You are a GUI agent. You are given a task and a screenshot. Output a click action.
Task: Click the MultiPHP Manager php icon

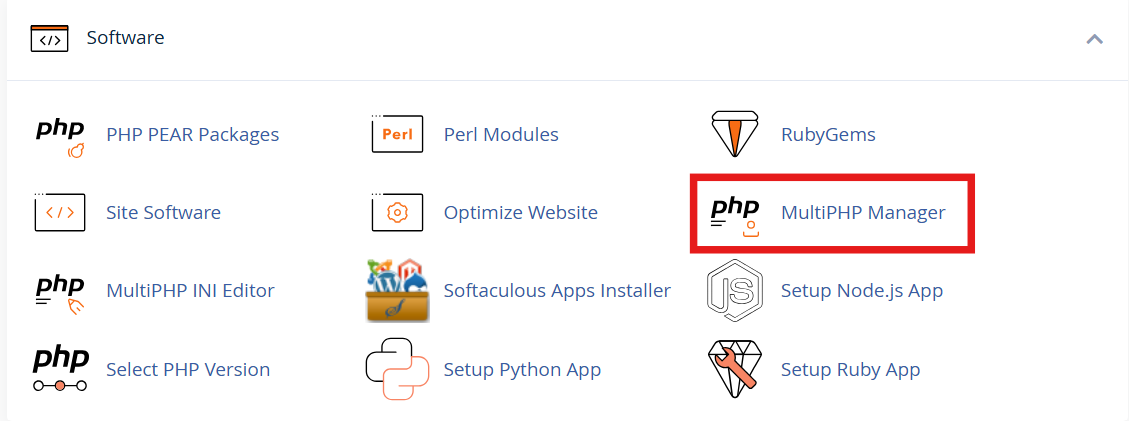point(735,214)
